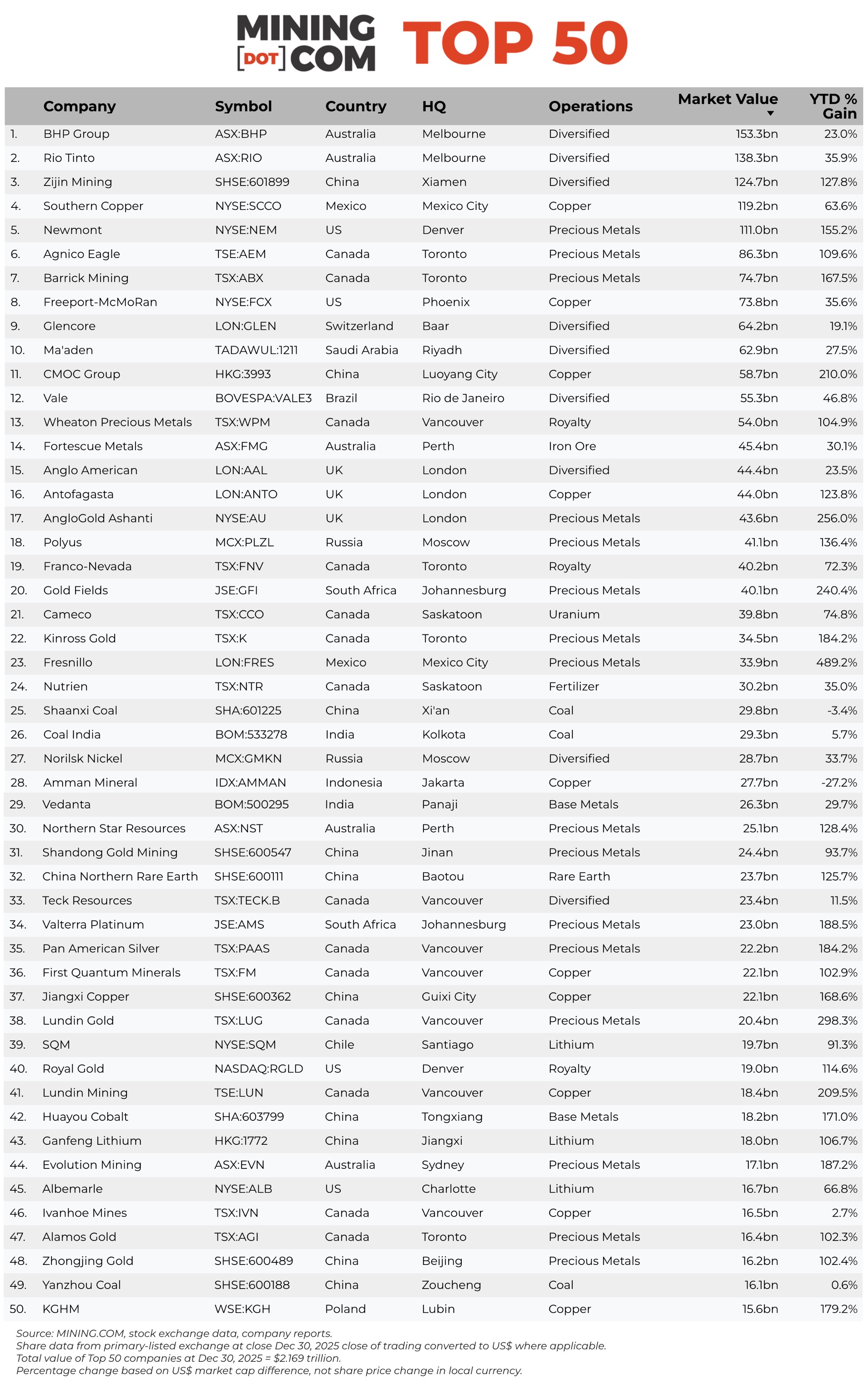This screenshot has height=1386, width=868.
Task: Sort by YTD % Gain header
Action: (x=833, y=106)
